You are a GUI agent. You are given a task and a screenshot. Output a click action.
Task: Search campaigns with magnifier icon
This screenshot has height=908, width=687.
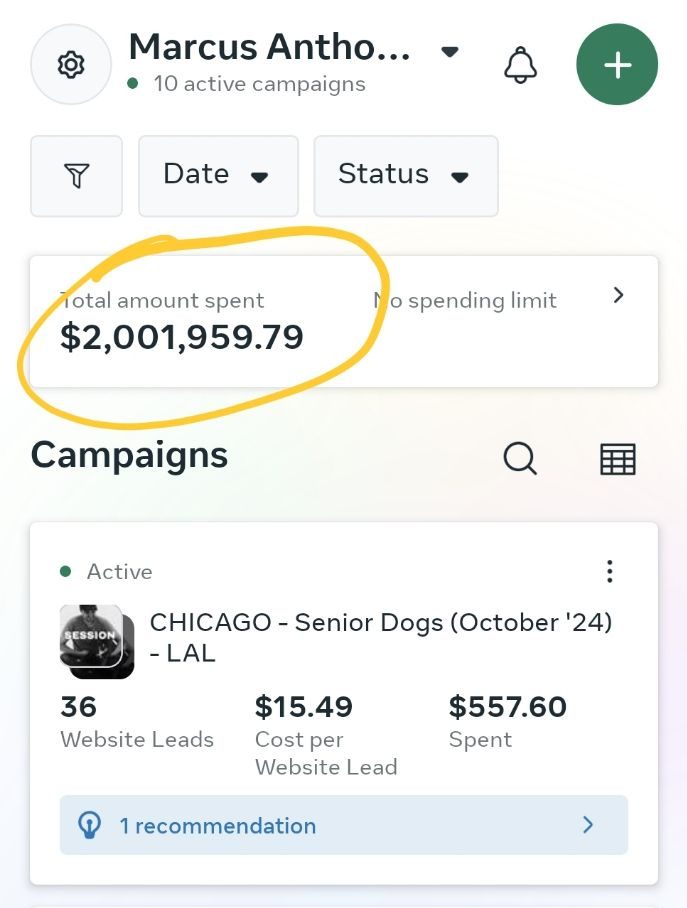520,459
